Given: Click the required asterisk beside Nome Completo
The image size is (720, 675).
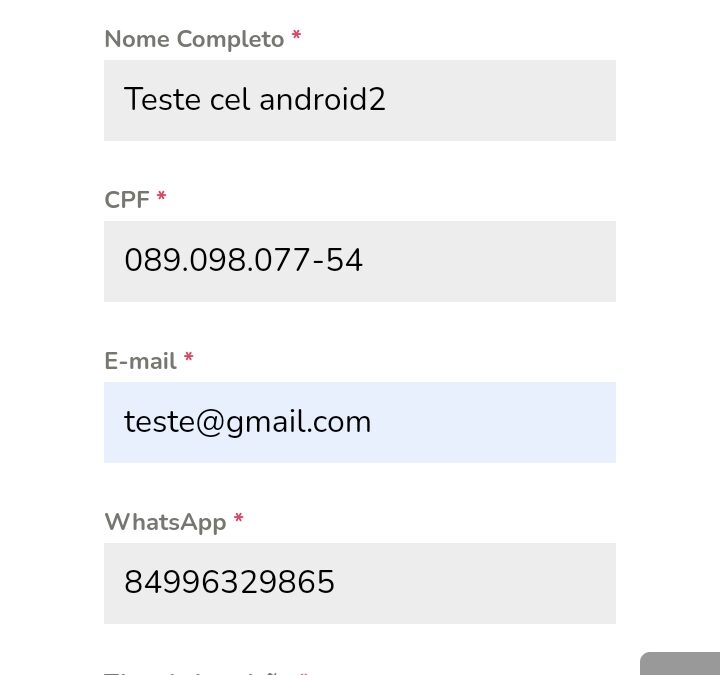Looking at the screenshot, I should tap(297, 35).
